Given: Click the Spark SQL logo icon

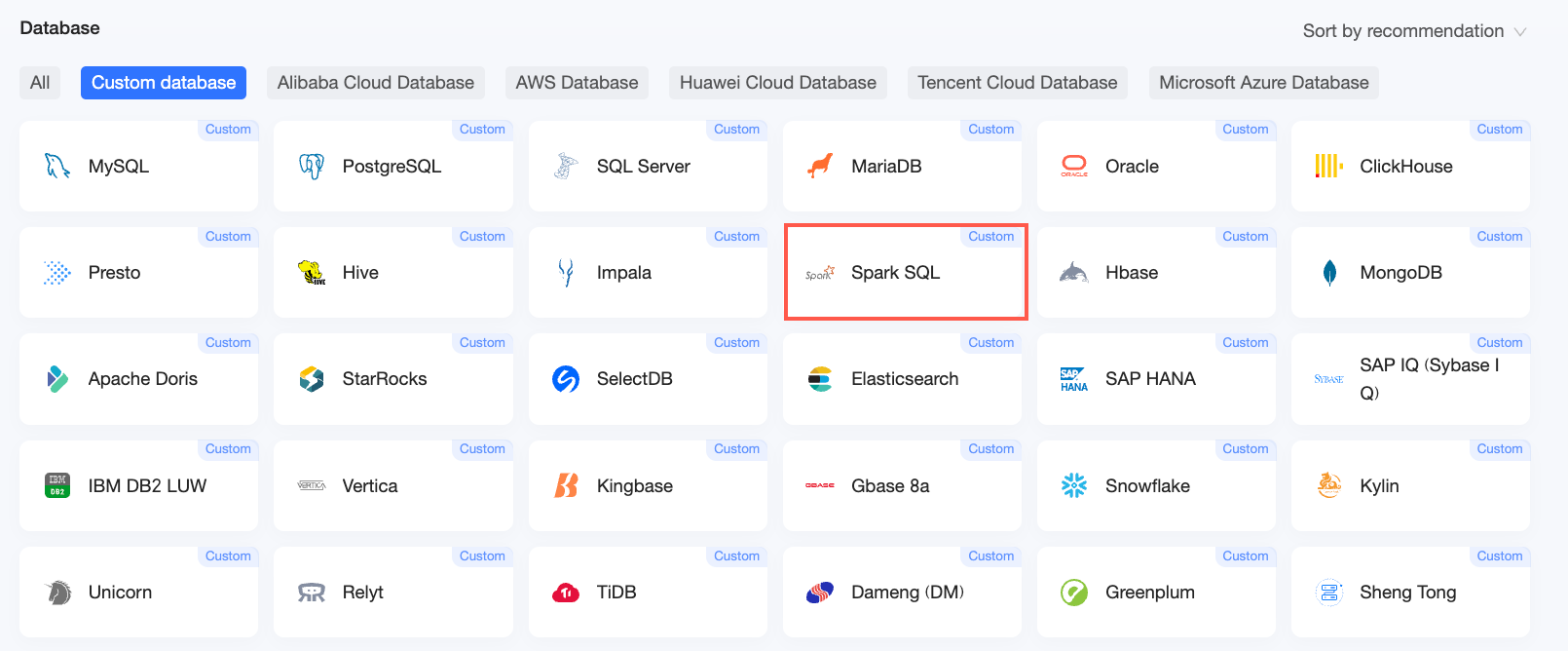Looking at the screenshot, I should [x=820, y=274].
